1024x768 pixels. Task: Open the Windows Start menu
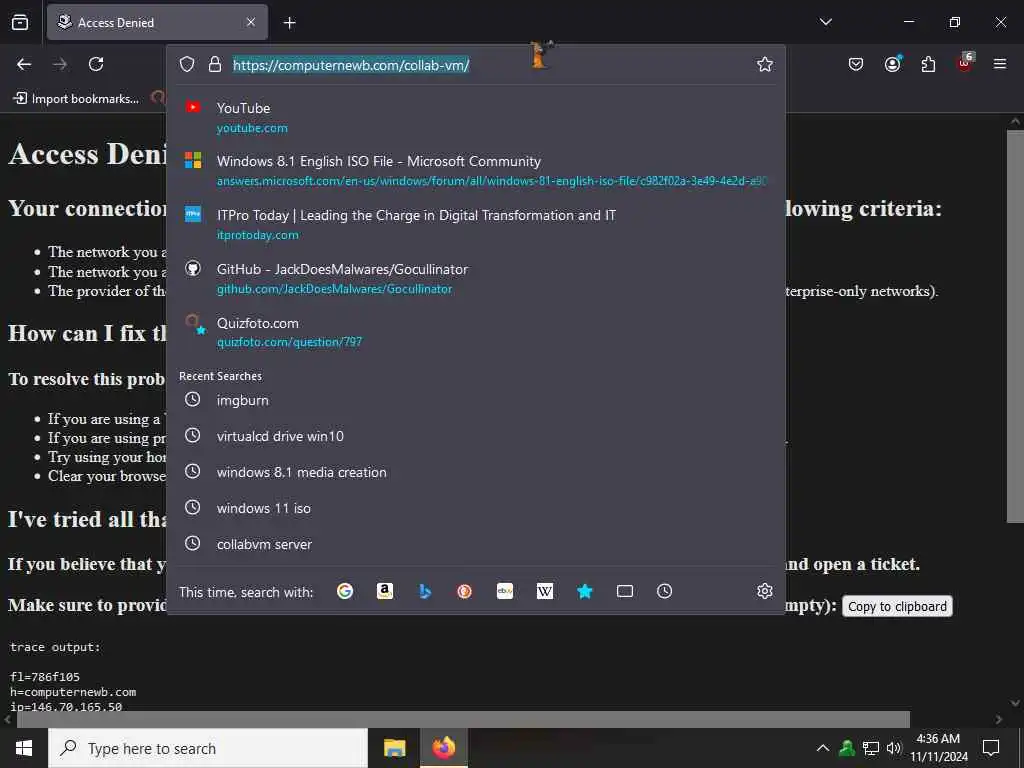24,748
